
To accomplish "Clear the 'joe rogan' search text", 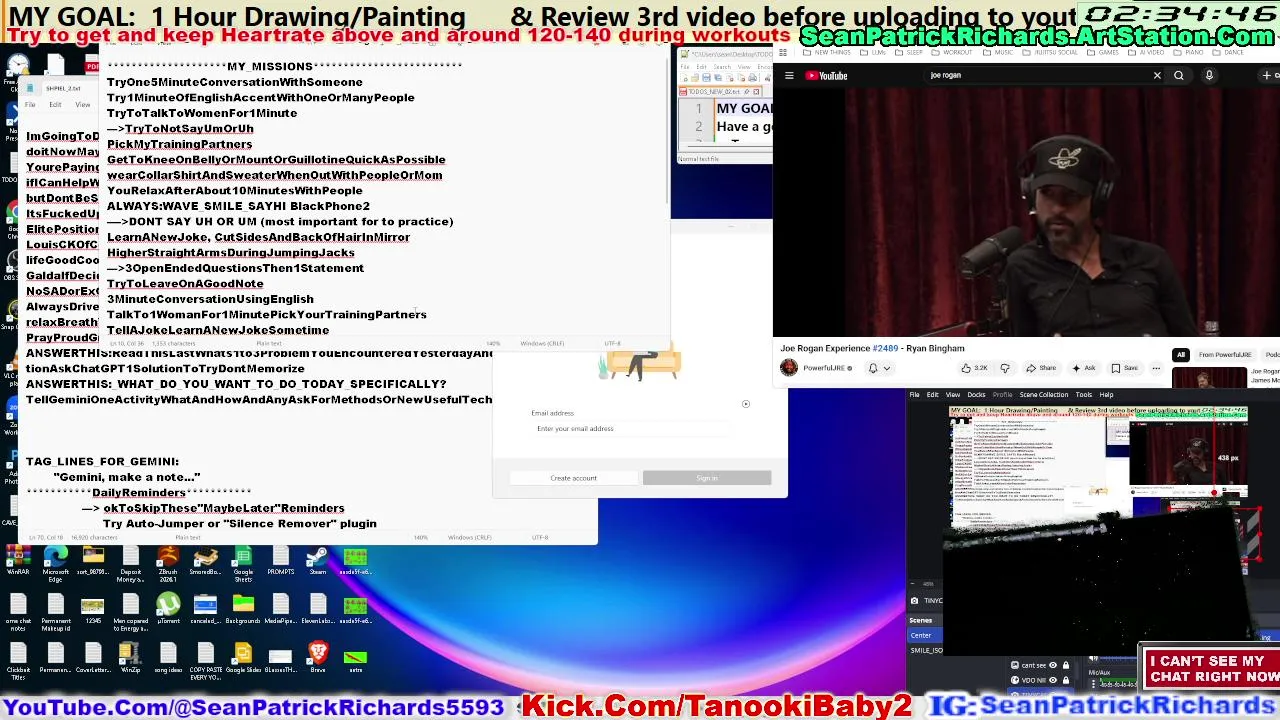I will tap(1157, 75).
